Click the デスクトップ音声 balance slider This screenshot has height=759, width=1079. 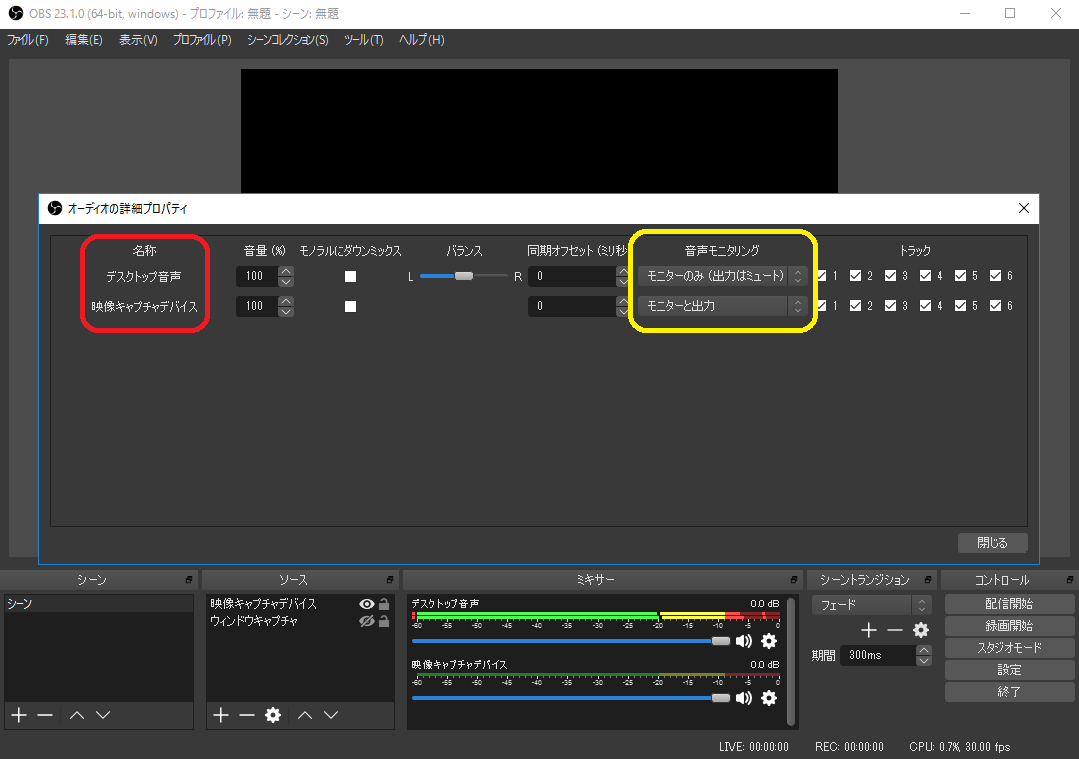464,276
